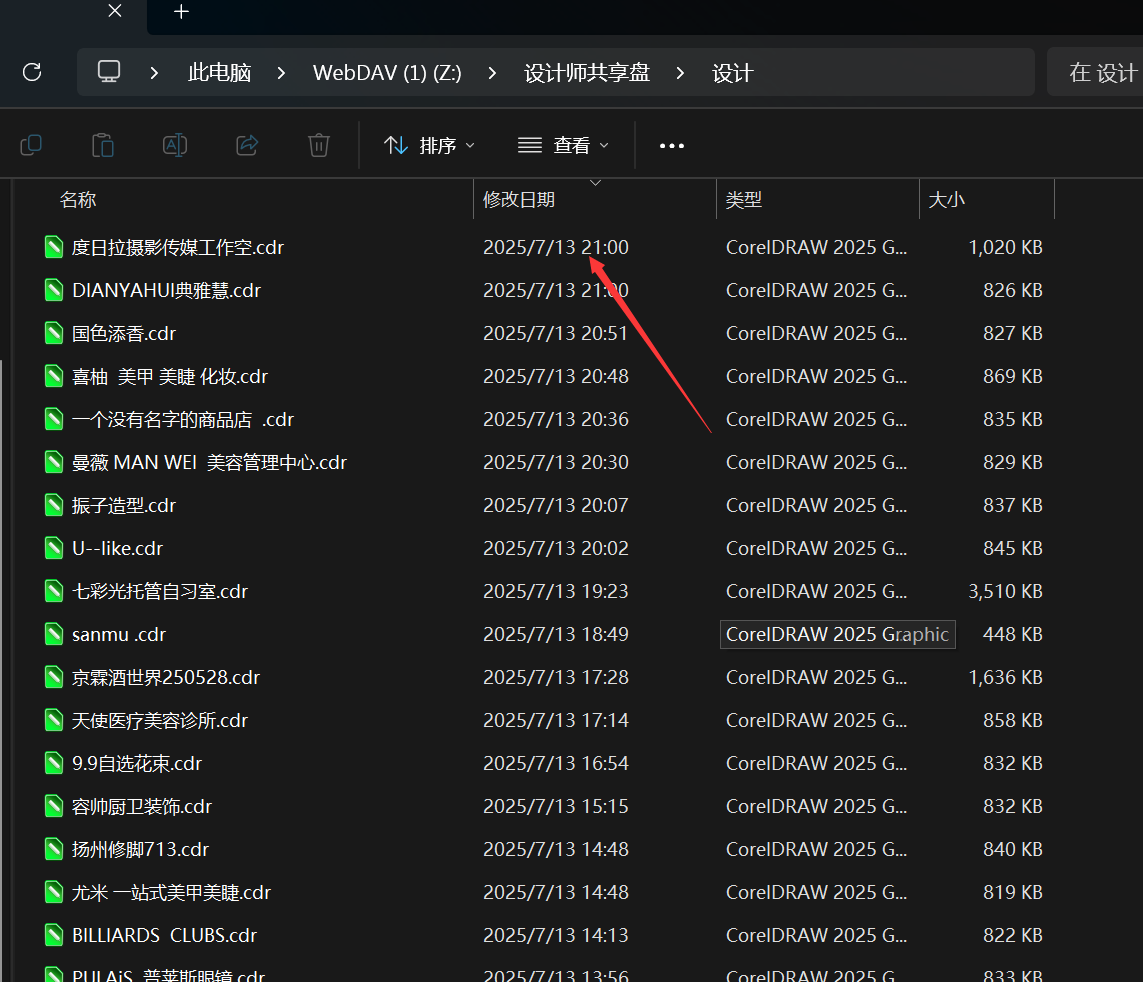Select the file name 国色添香.cdr
Screen dimensions: 1143x982
[124, 334]
